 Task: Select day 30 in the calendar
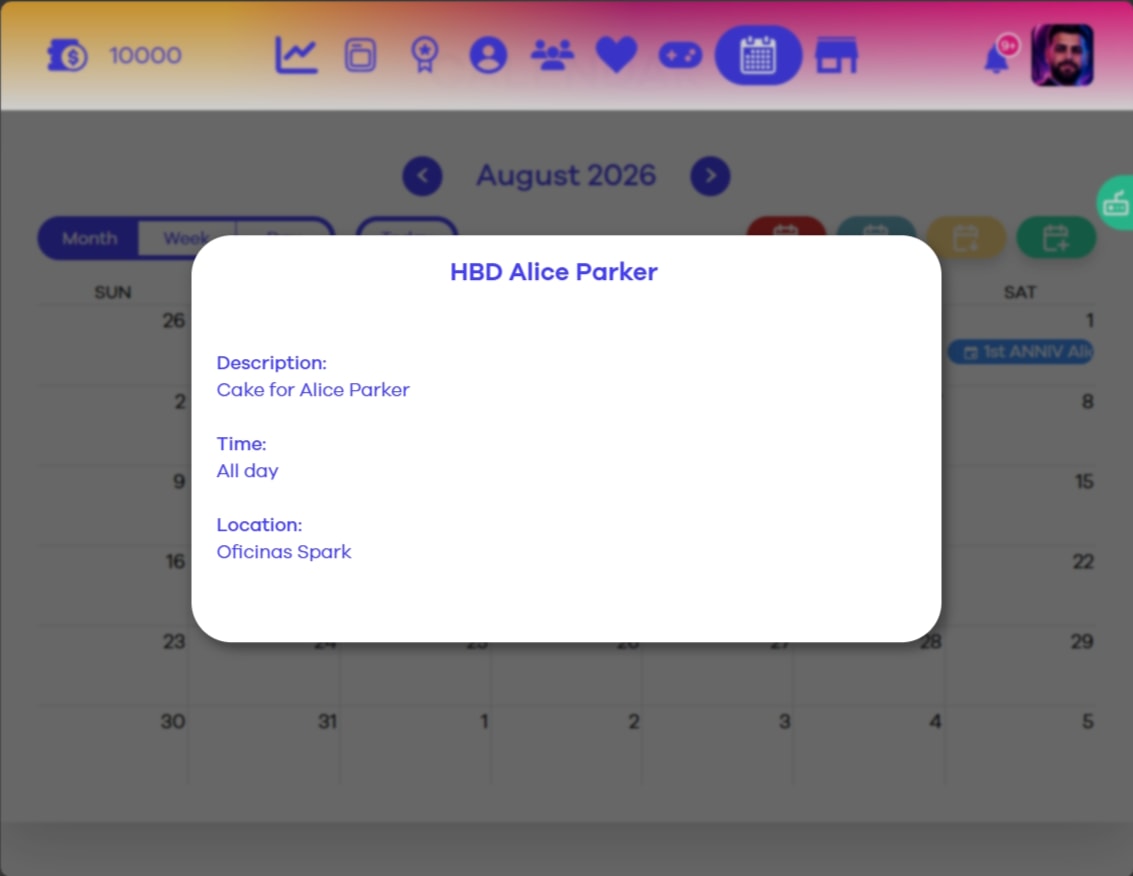(x=173, y=721)
